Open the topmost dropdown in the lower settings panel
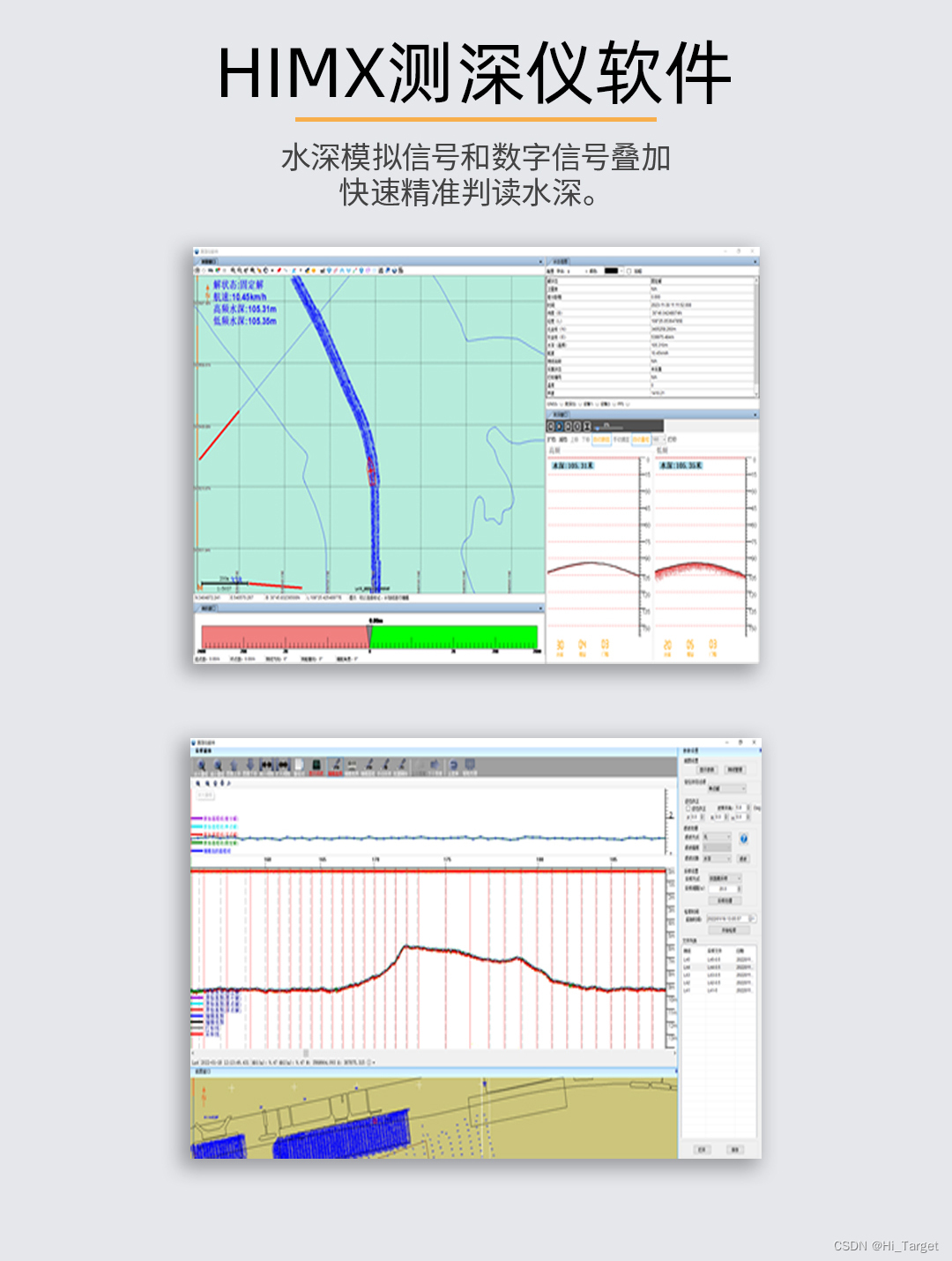Image resolution: width=952 pixels, height=1261 pixels. pos(727,788)
